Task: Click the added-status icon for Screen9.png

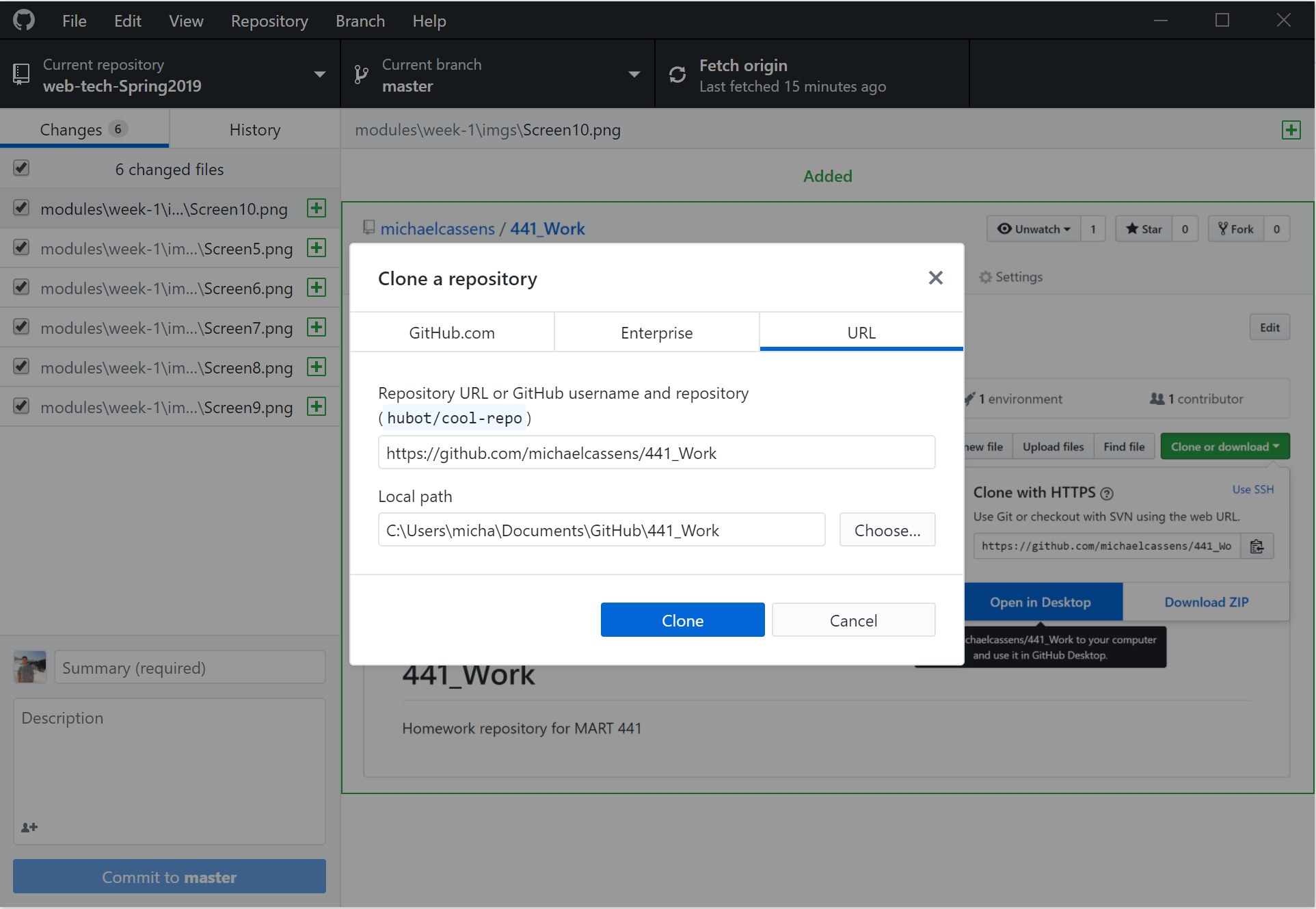Action: tap(317, 406)
